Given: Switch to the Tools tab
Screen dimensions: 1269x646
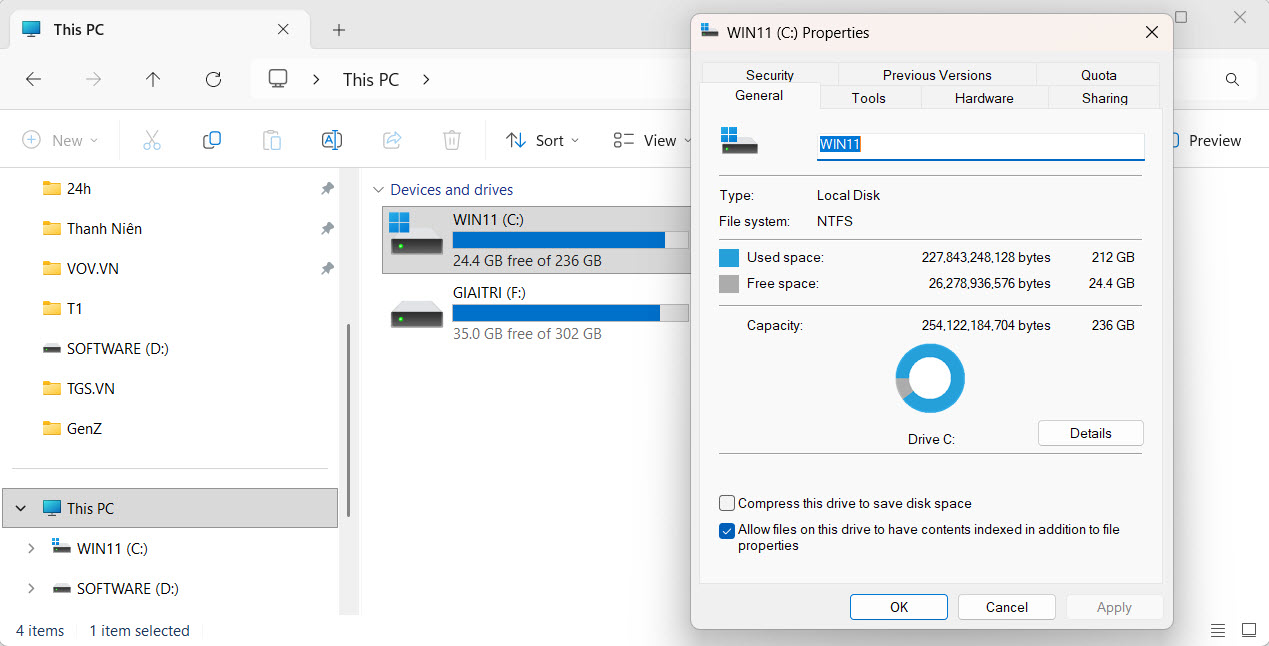Looking at the screenshot, I should point(868,97).
